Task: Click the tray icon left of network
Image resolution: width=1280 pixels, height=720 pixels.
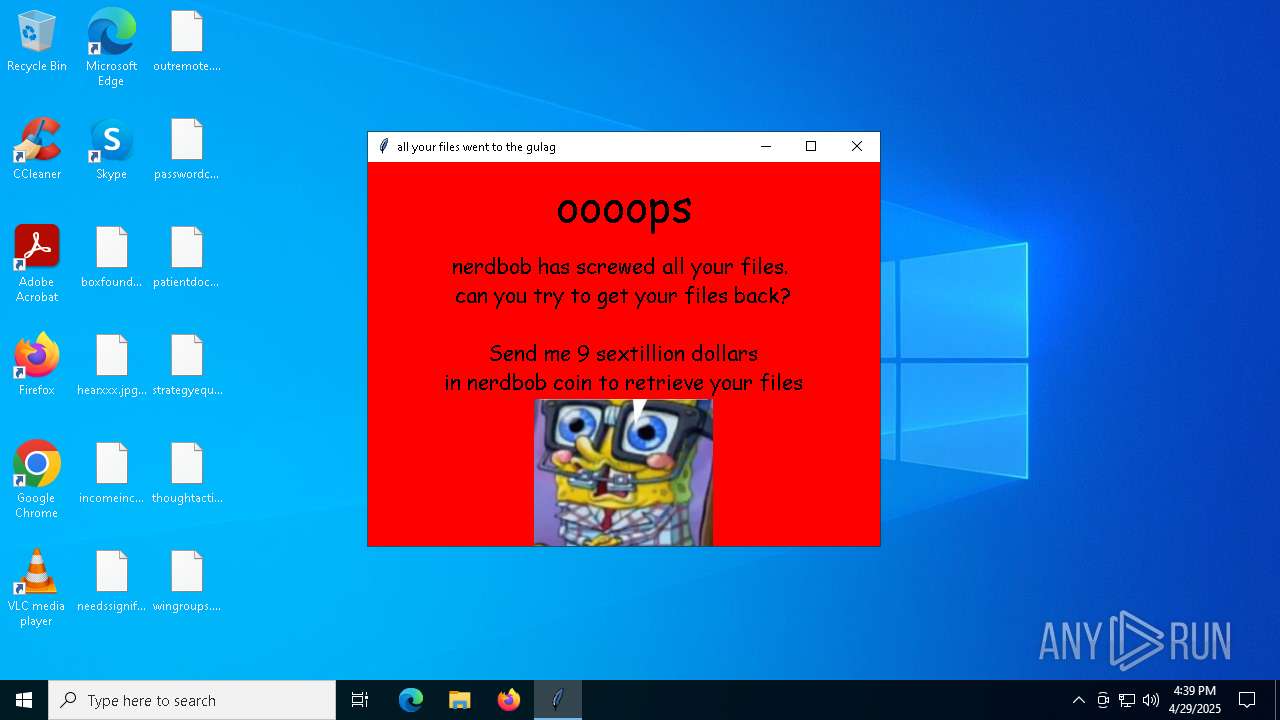Action: click(1103, 700)
